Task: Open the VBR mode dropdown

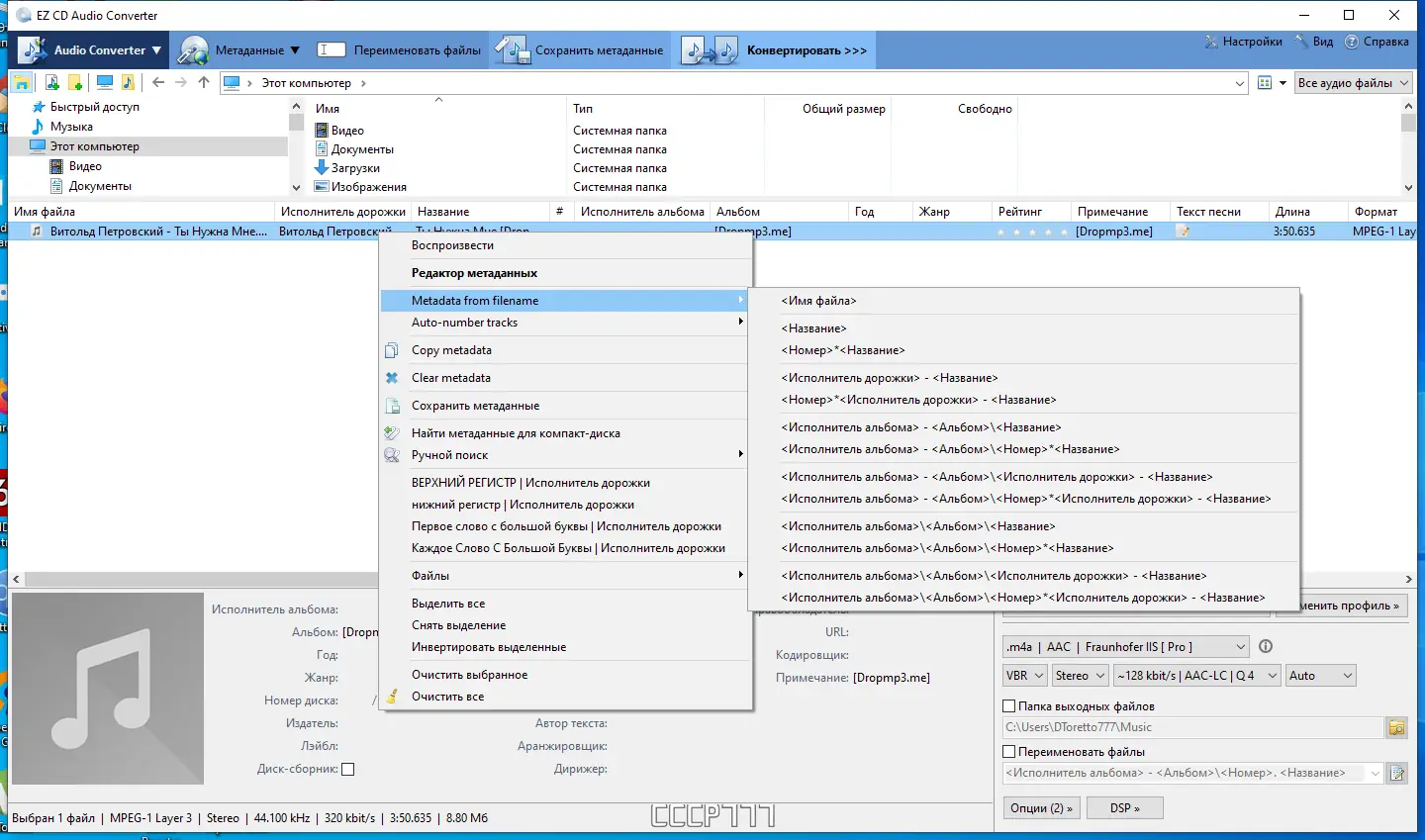Action: pos(1025,676)
